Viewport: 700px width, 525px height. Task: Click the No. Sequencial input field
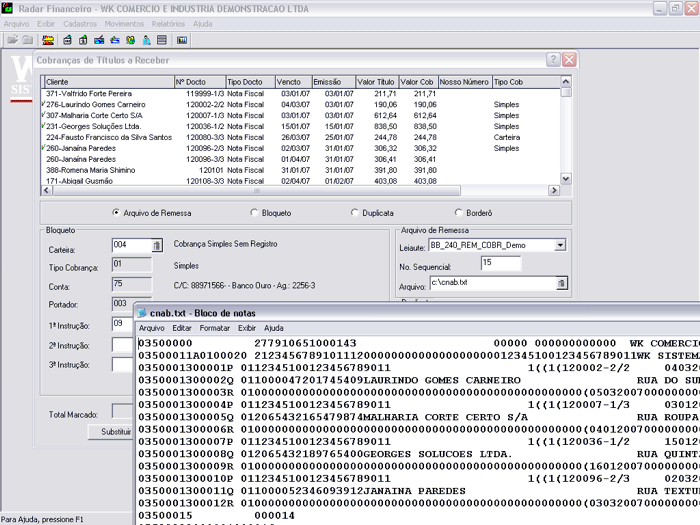coord(500,264)
